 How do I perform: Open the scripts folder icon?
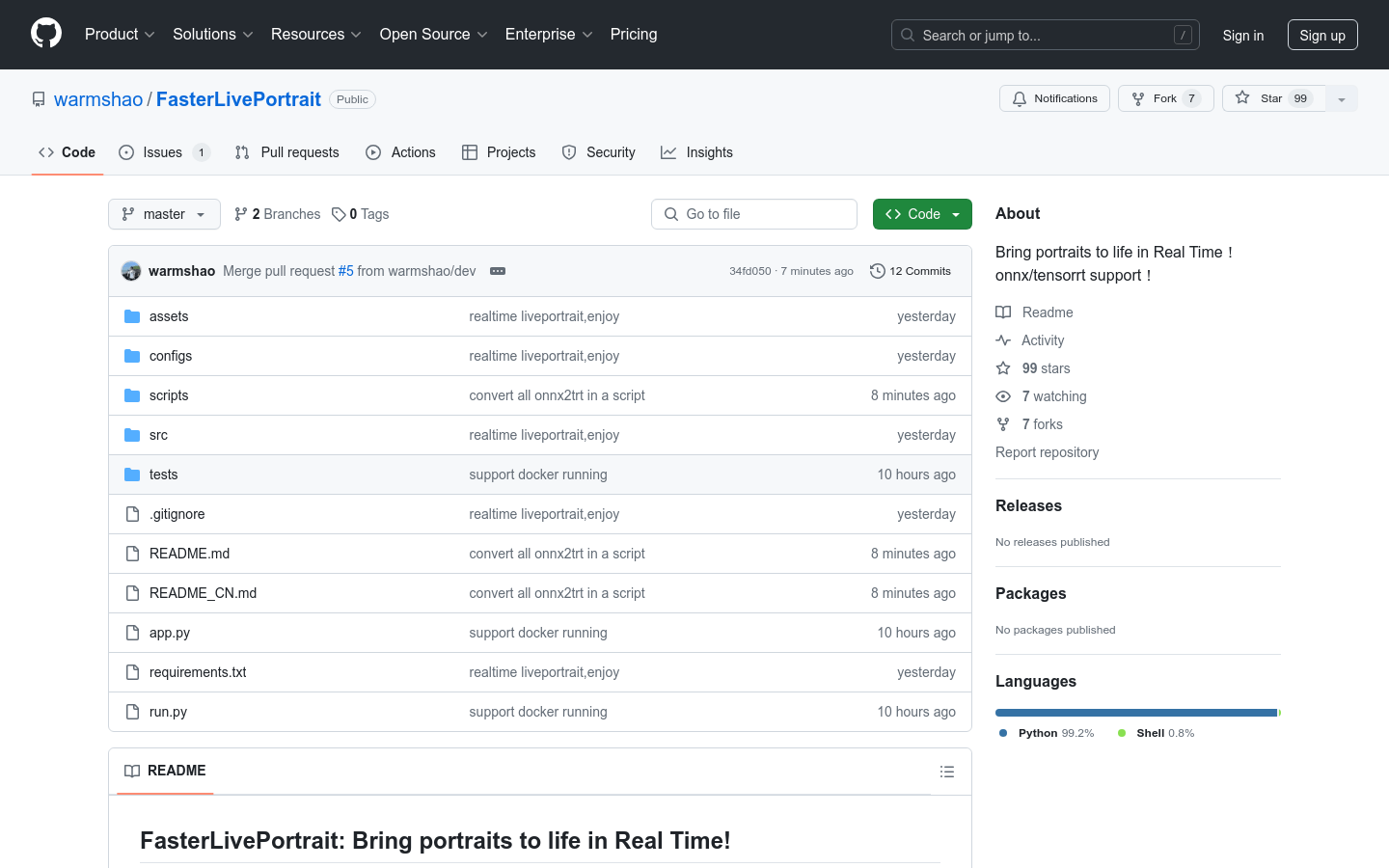coord(132,395)
